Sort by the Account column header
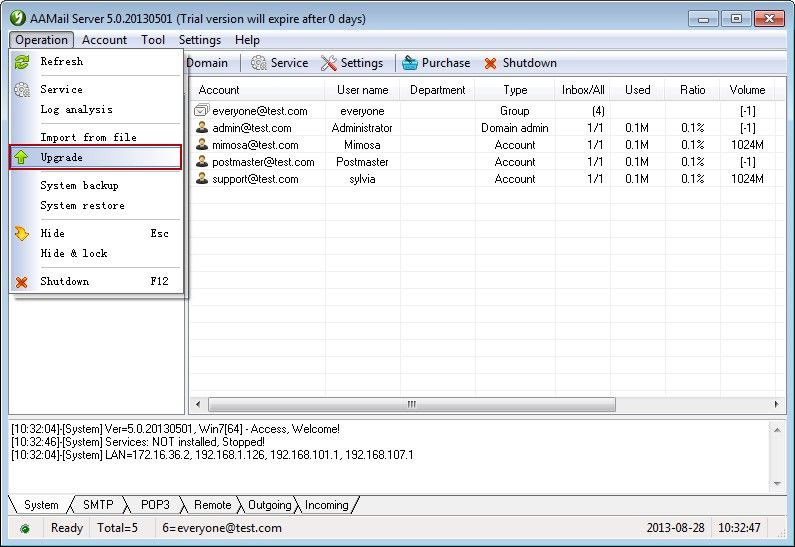Viewport: 795px width, 547px height. pos(257,90)
